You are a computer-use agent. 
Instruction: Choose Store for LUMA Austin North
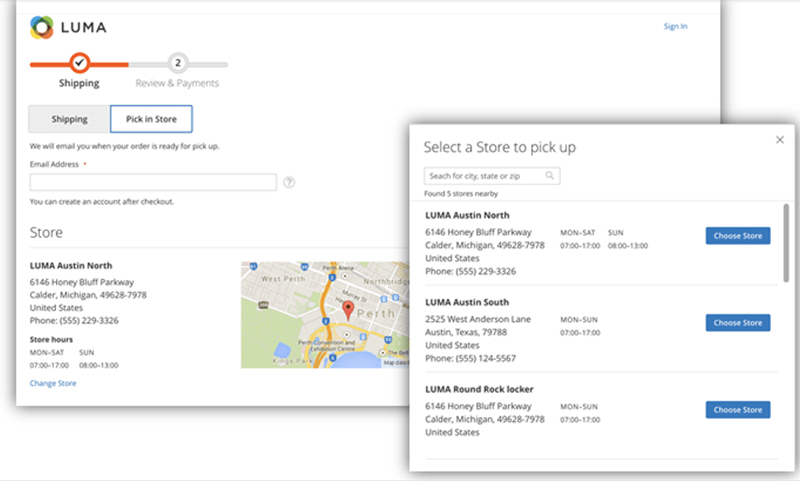738,236
